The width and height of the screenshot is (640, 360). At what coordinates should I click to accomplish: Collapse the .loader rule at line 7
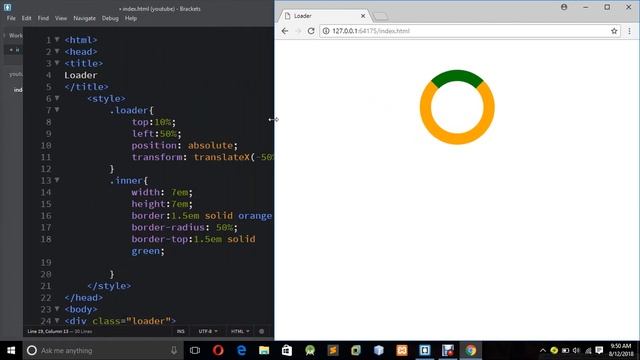tap(57, 110)
